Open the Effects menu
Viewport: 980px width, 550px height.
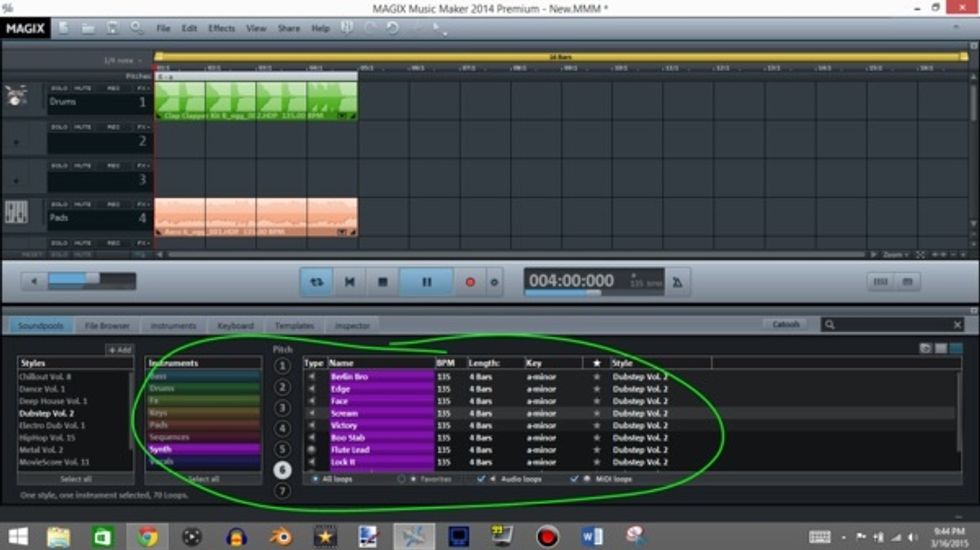point(221,28)
